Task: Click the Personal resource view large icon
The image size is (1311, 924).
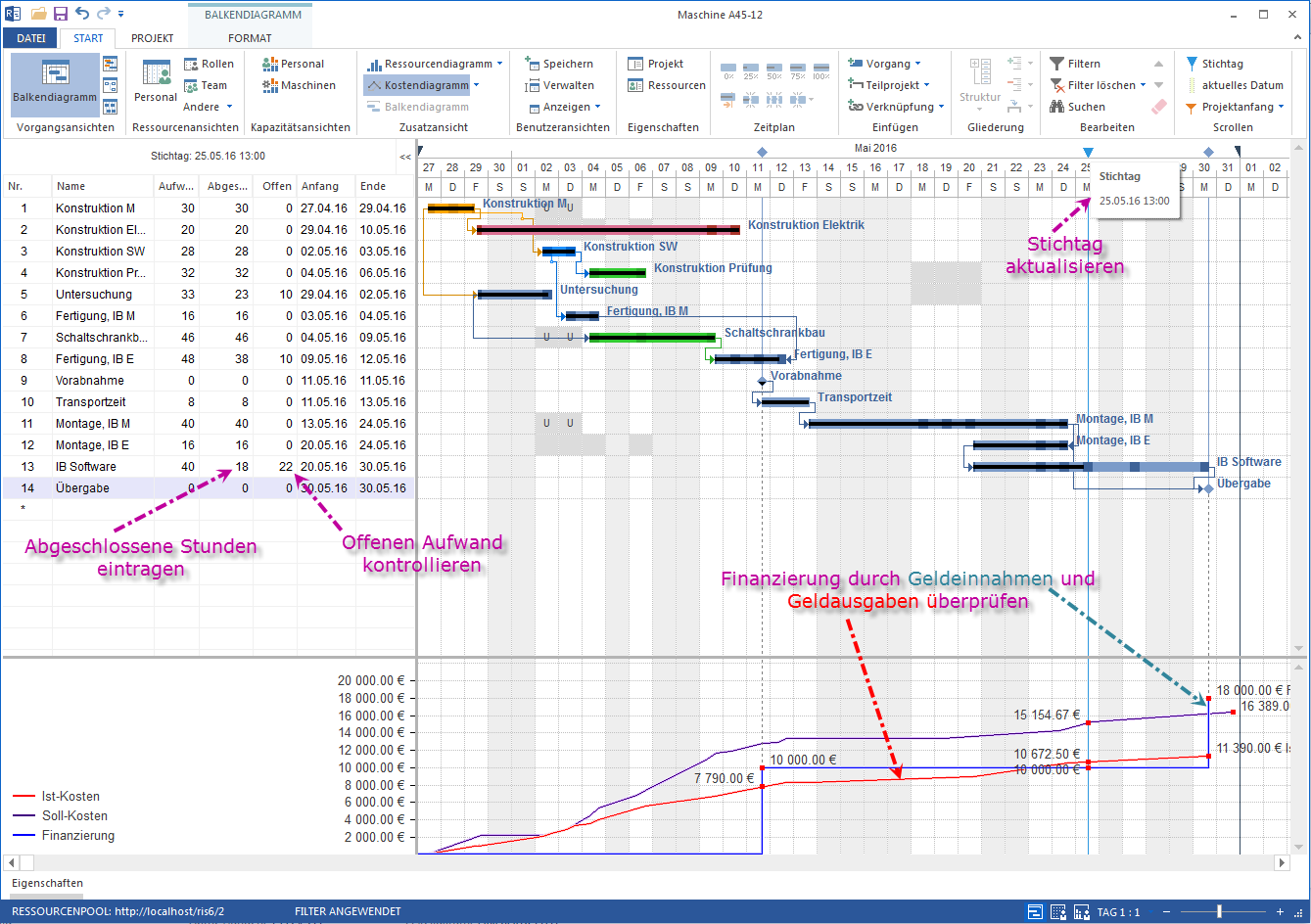Action: pos(156,76)
